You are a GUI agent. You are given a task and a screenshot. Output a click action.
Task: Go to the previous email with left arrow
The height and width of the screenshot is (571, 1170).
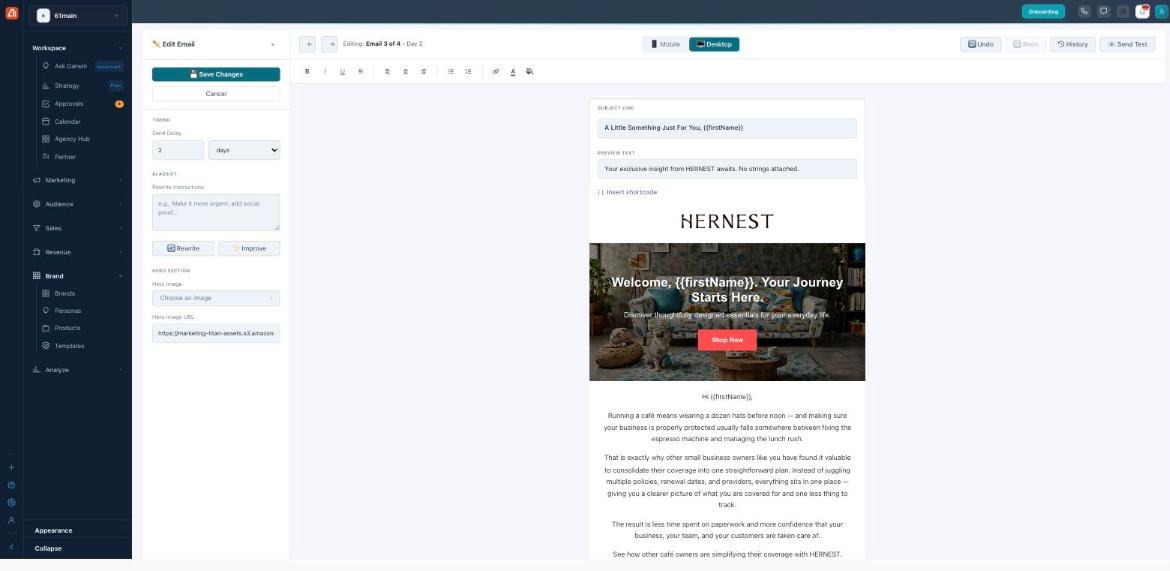coord(307,44)
